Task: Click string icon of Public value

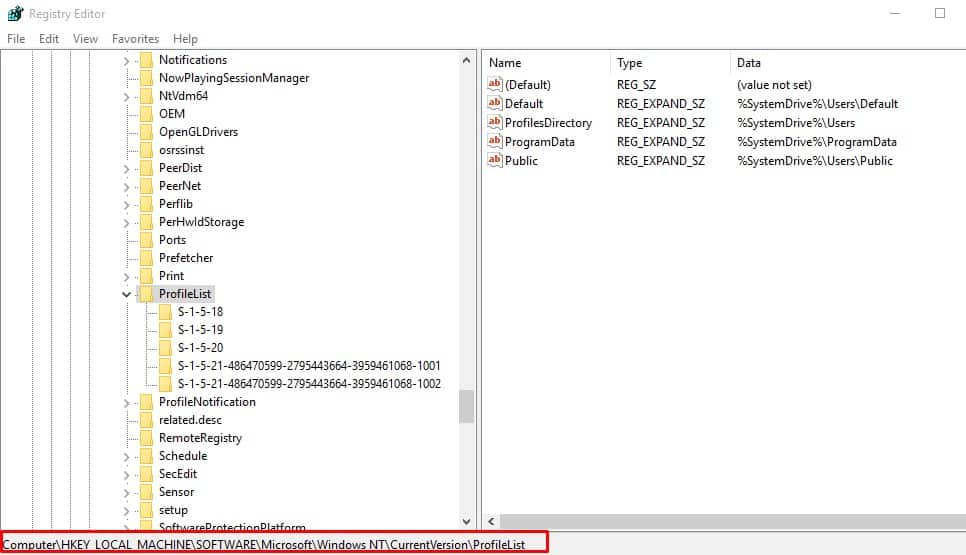Action: click(x=495, y=161)
